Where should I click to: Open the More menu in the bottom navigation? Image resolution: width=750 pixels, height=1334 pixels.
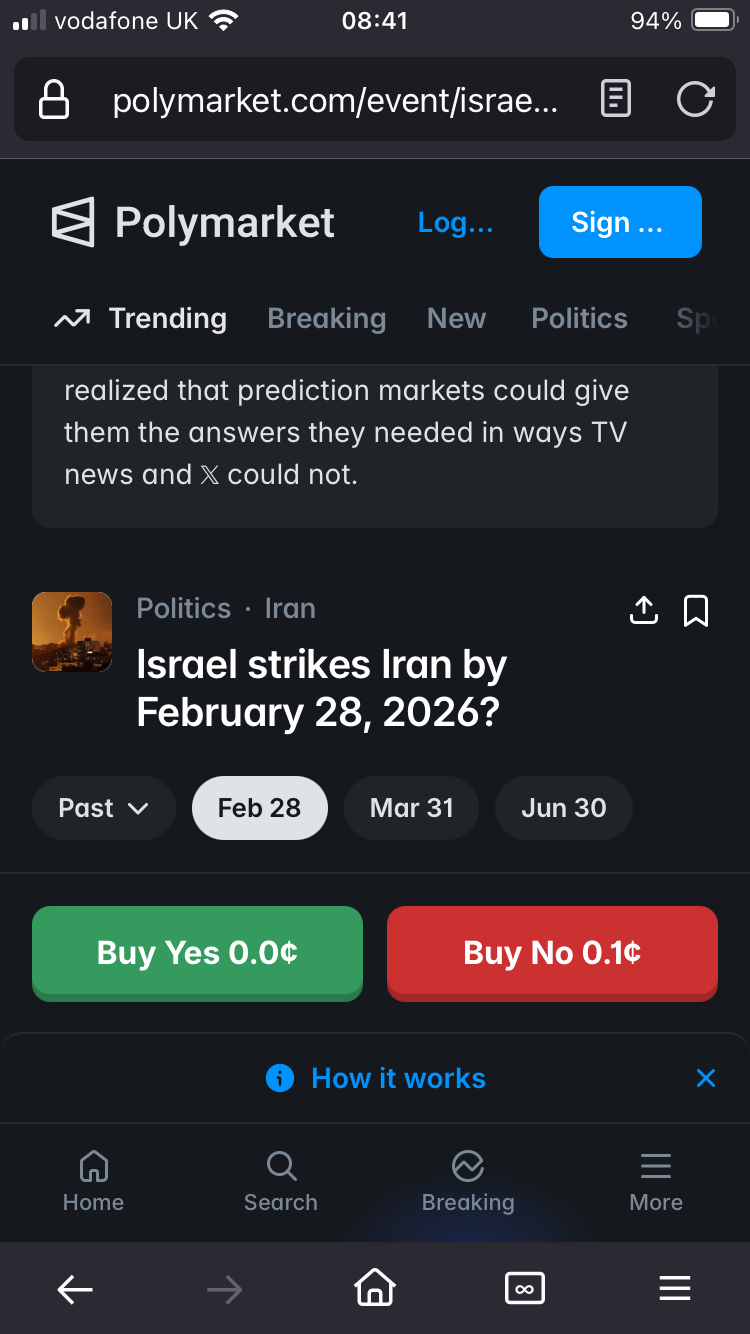coord(656,1181)
